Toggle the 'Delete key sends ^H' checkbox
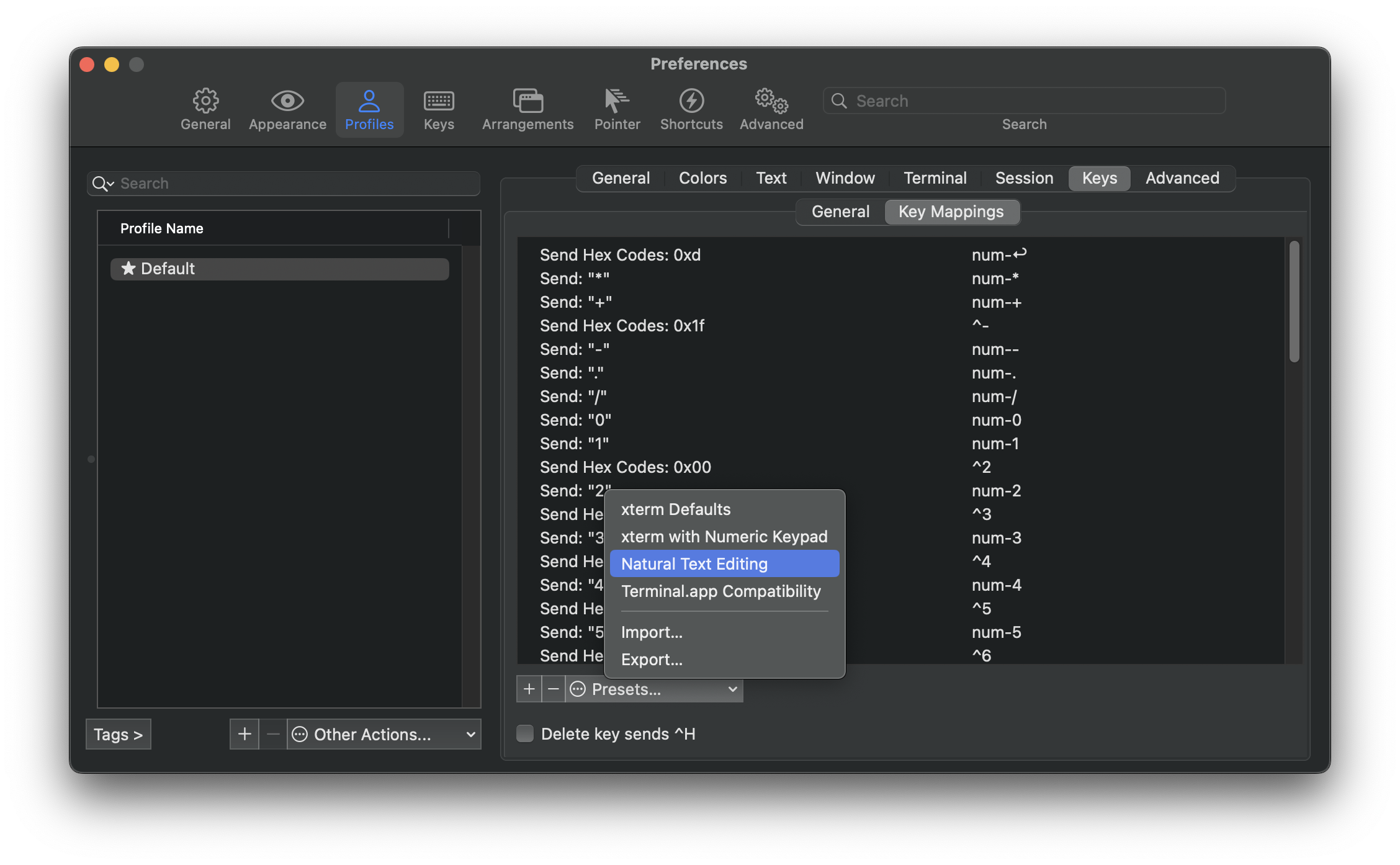The height and width of the screenshot is (865, 1400). [x=525, y=733]
